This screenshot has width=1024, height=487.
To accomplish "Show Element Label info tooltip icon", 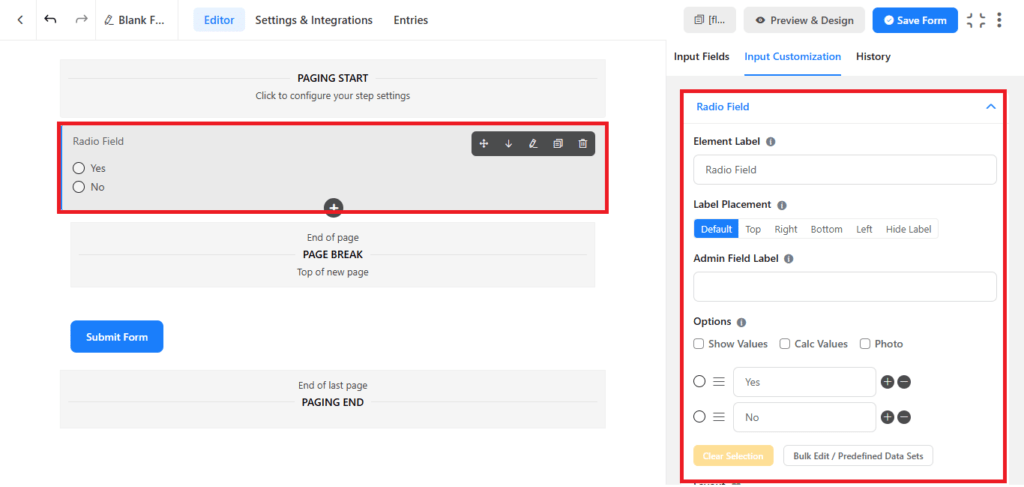I will (771, 142).
